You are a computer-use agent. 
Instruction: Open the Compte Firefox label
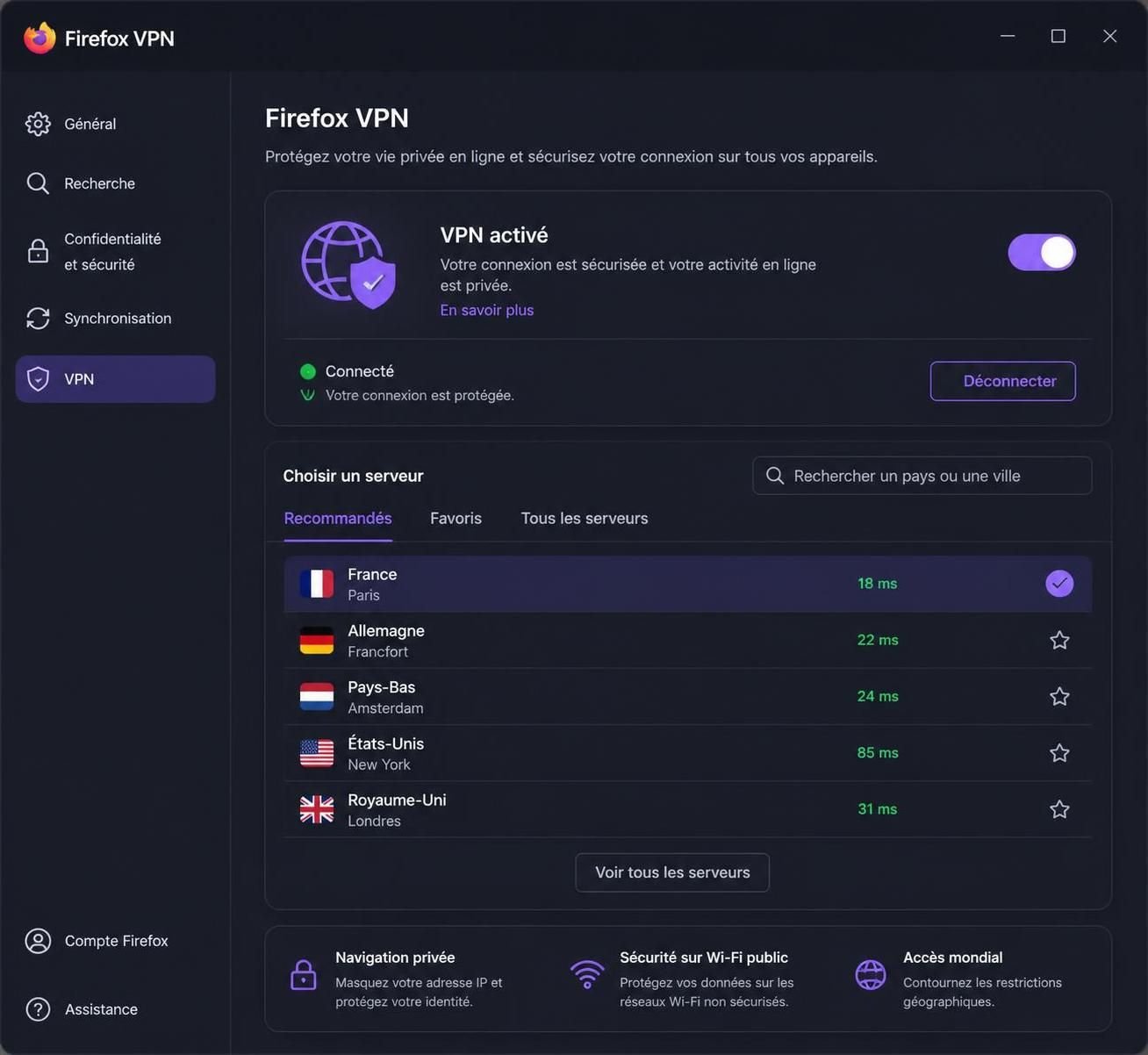pyautogui.click(x=116, y=941)
